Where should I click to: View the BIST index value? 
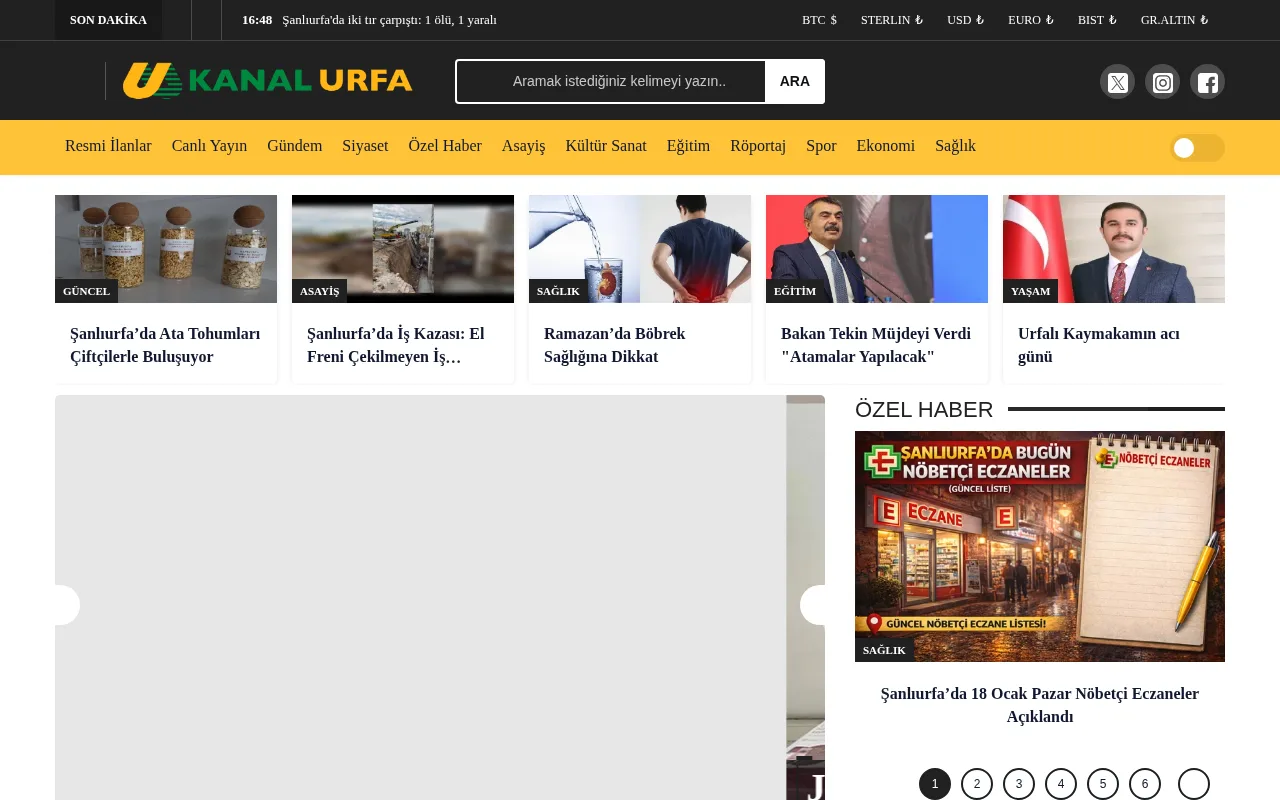tap(1097, 19)
